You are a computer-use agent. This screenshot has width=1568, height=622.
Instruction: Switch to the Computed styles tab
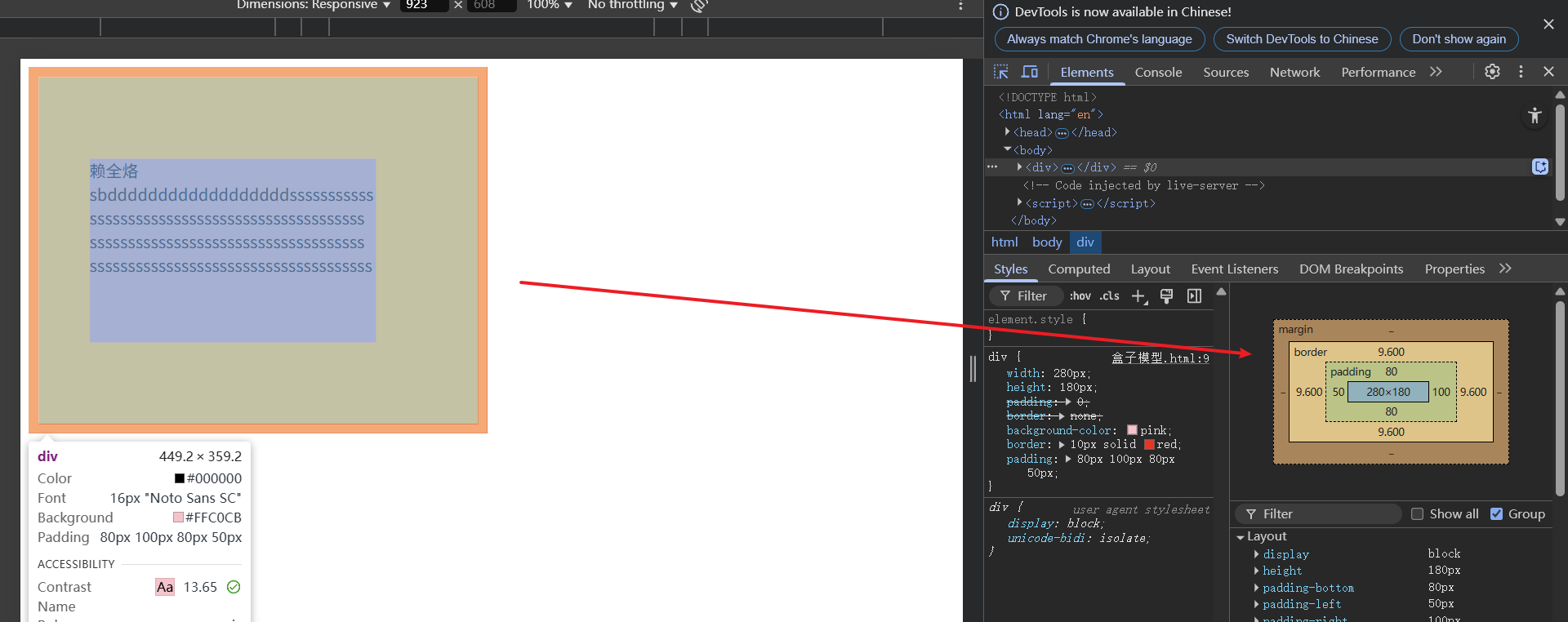click(1079, 269)
